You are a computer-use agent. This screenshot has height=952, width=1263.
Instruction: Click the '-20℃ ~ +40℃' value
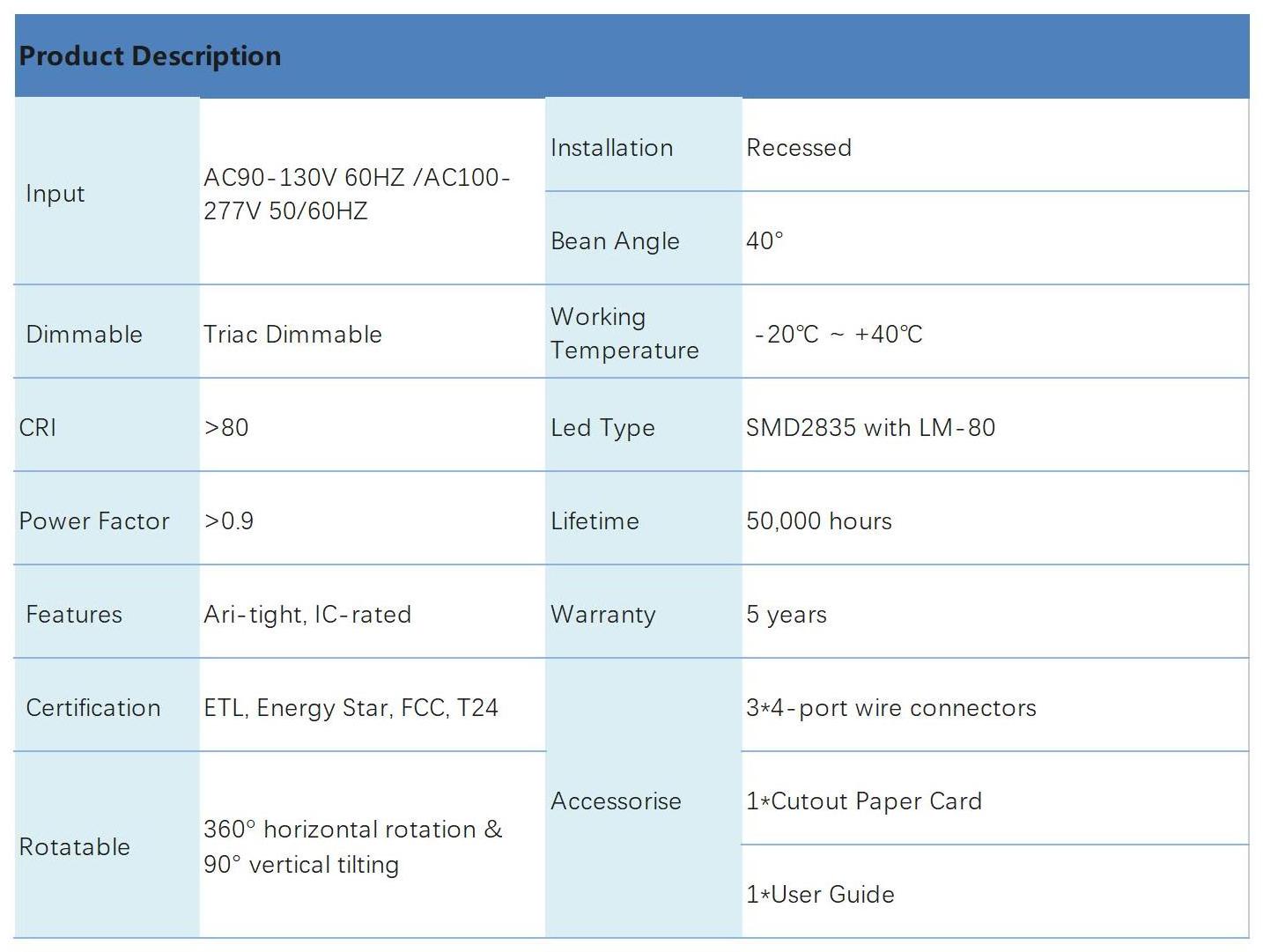pyautogui.click(x=838, y=335)
